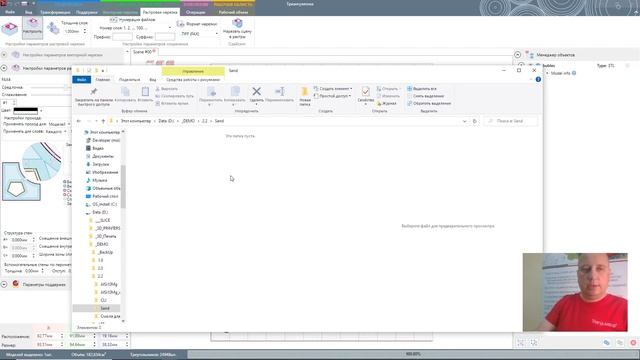Click the red icon at bottom right of object manager

coord(633,343)
